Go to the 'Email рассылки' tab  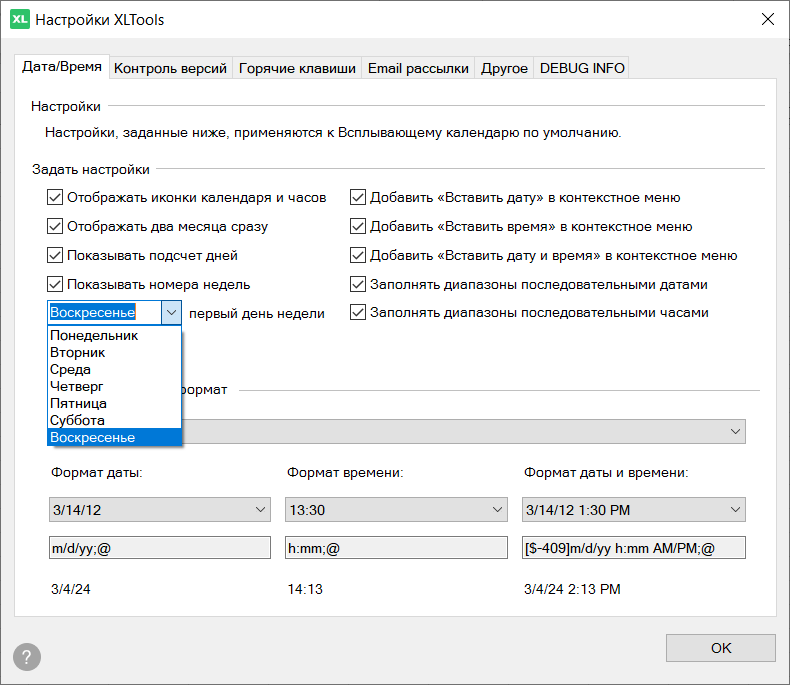click(418, 68)
